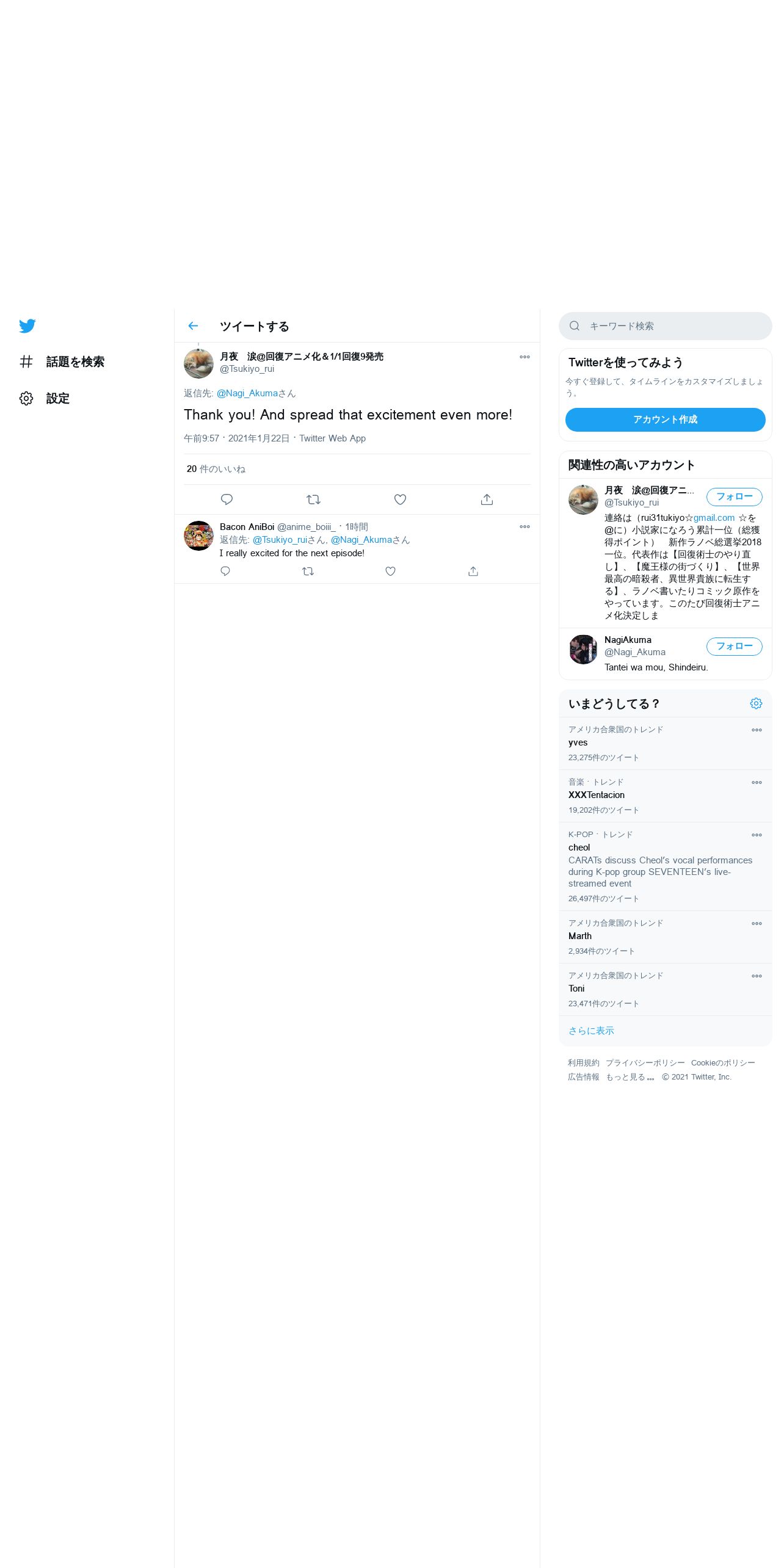Open more options on Bacon AniBoi reply
Image resolution: width=784 pixels, height=1568 pixels.
524,527
